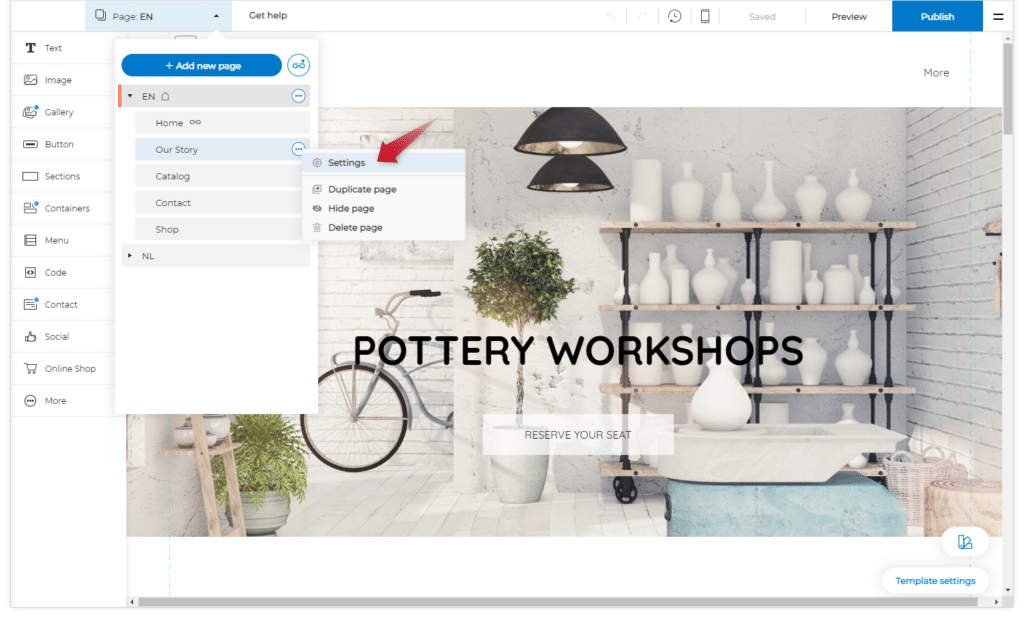Screen dimensions: 1024x618
Task: Switch to mobile view icon
Action: [x=705, y=16]
